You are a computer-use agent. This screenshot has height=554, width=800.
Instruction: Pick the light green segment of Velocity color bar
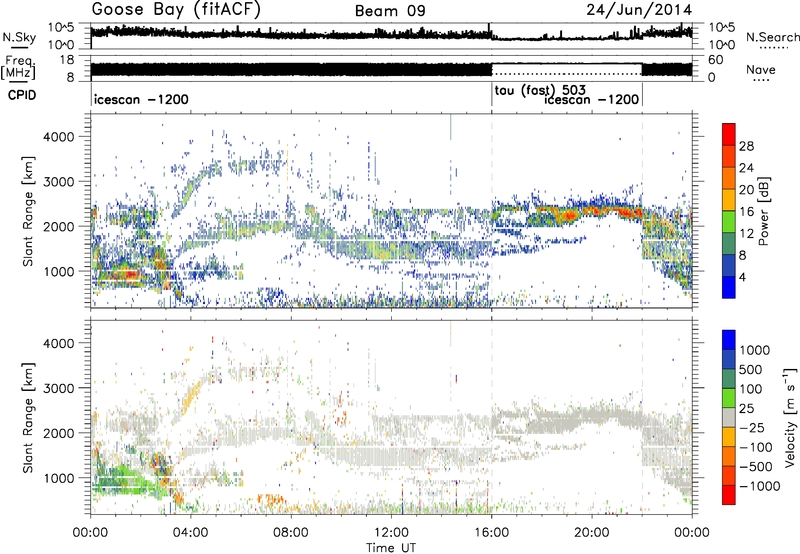(x=729, y=398)
